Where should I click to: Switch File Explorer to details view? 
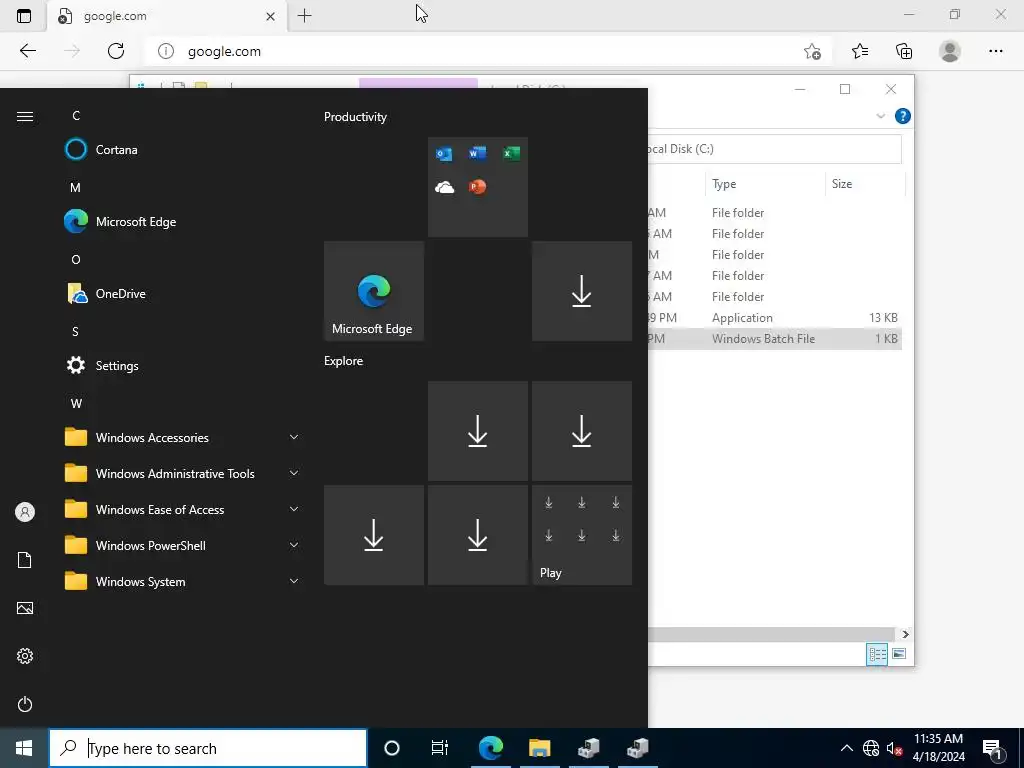(877, 654)
